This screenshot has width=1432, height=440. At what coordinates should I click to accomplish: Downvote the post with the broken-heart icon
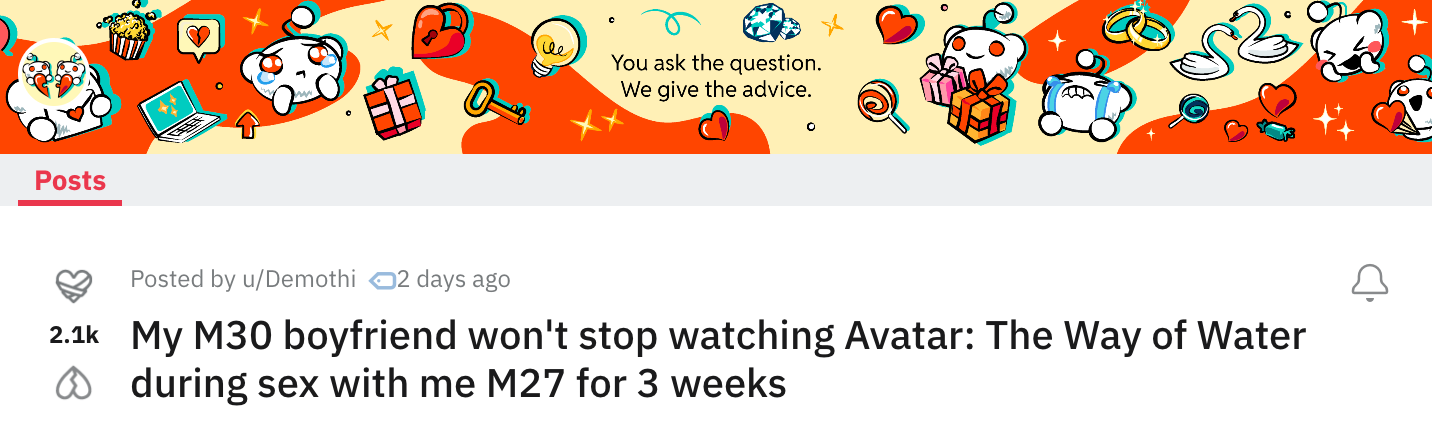(x=73, y=385)
